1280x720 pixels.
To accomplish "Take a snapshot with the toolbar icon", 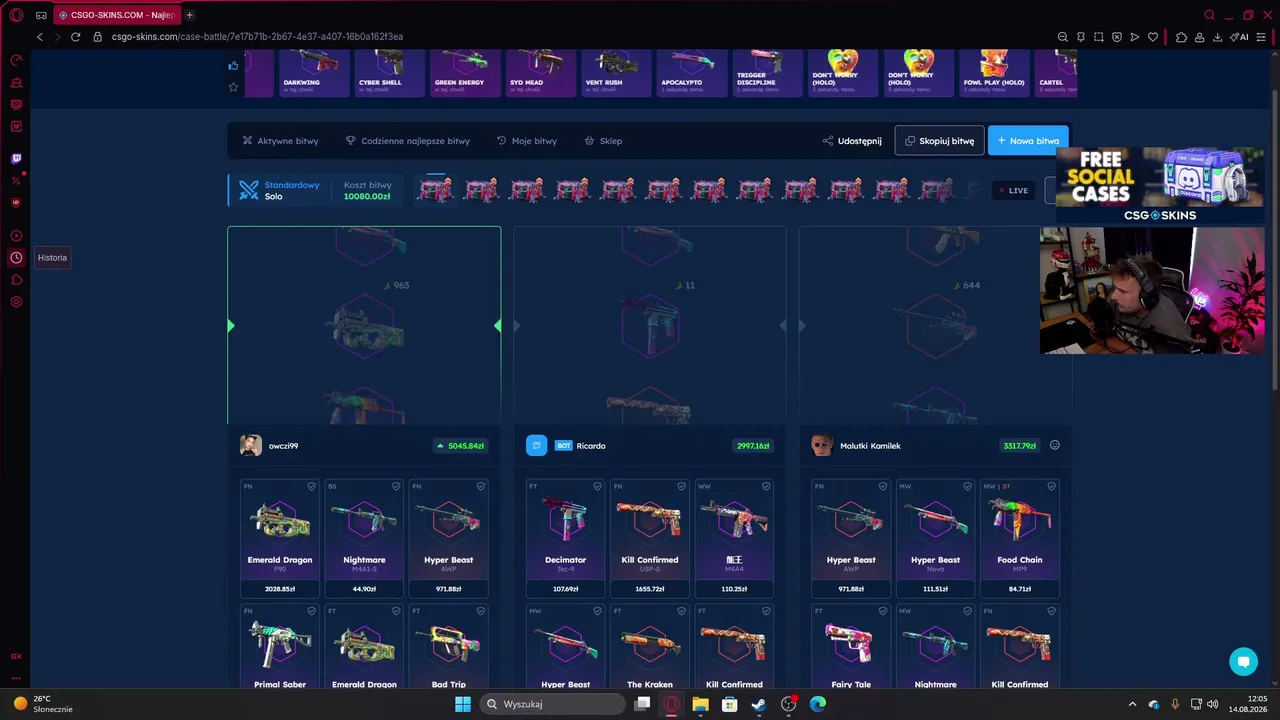I will click(1099, 37).
